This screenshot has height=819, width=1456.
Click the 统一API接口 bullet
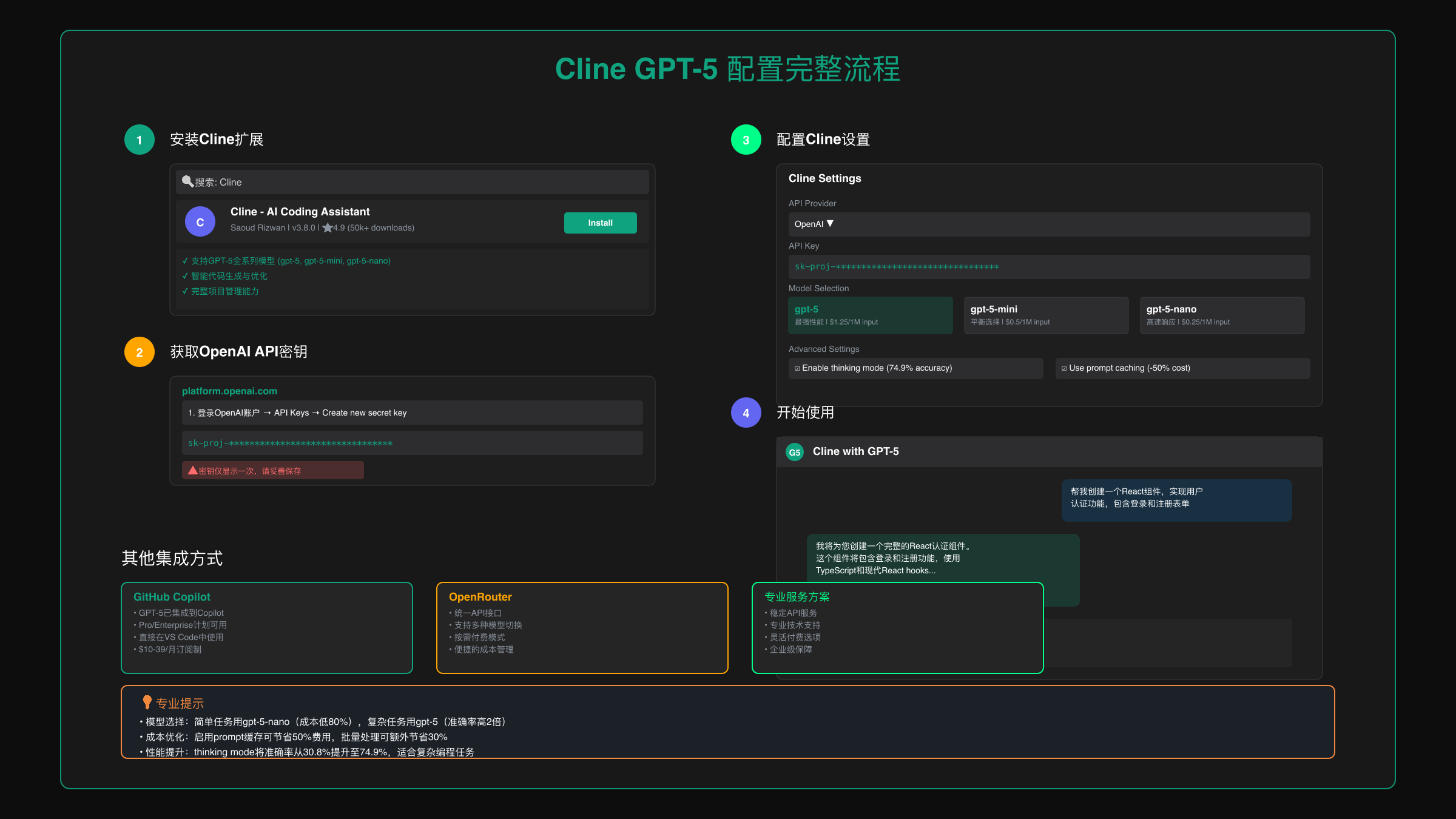click(x=476, y=613)
